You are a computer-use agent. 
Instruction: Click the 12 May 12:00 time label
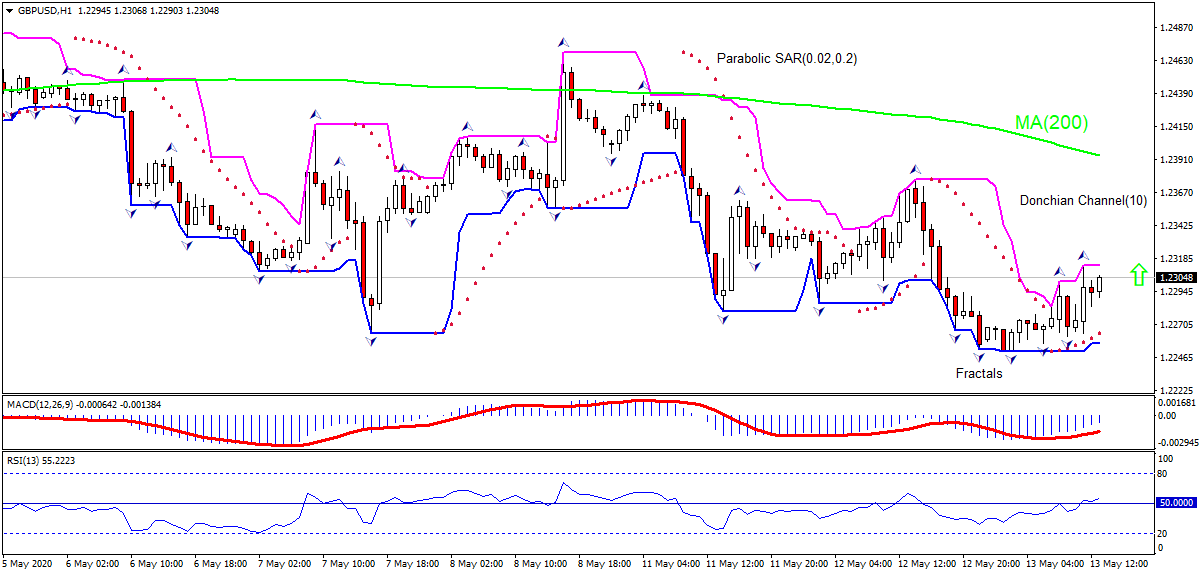coord(927,564)
